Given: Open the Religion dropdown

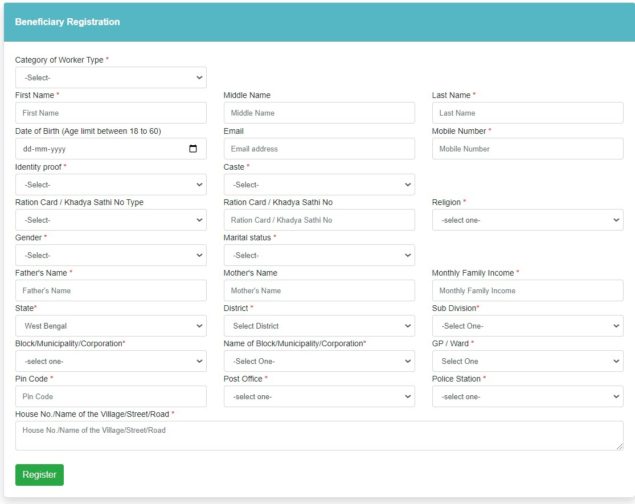Looking at the screenshot, I should (527, 220).
